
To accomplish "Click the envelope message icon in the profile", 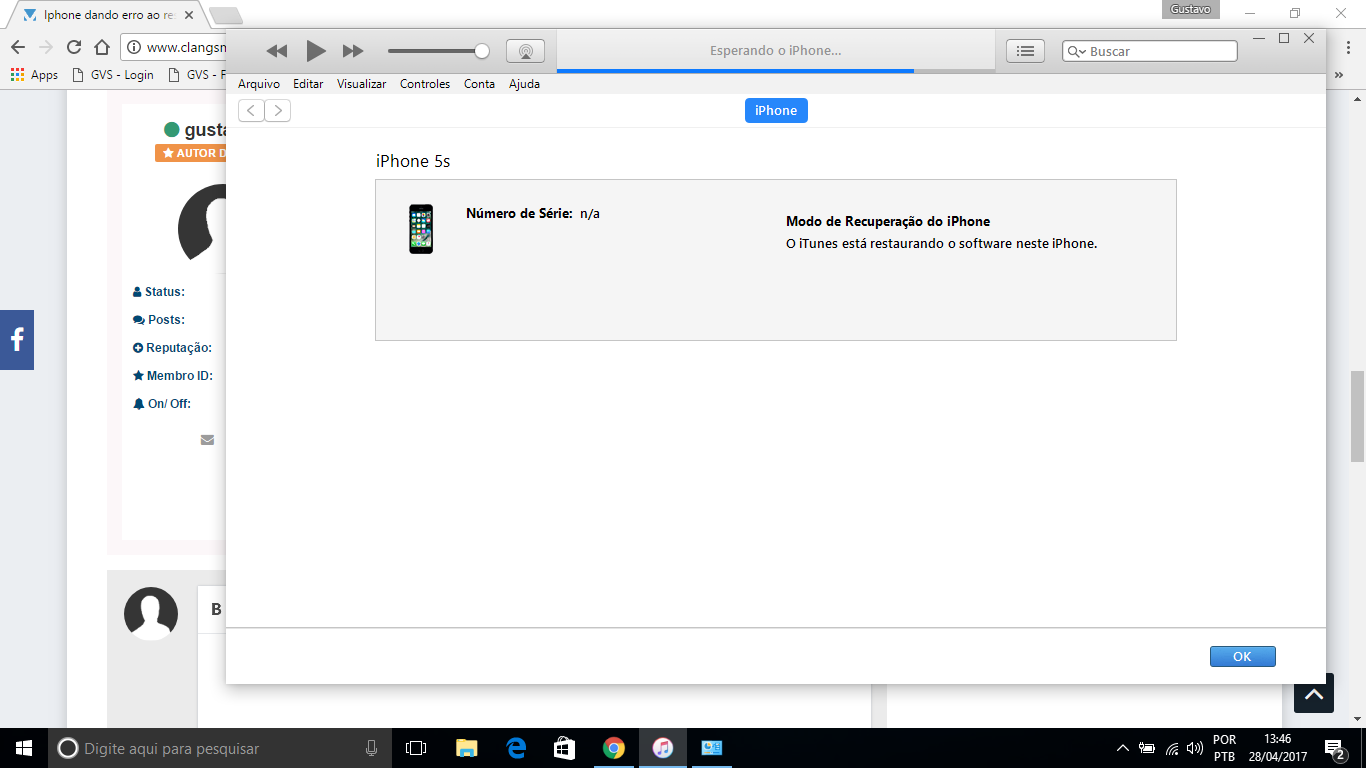I will click(x=207, y=440).
